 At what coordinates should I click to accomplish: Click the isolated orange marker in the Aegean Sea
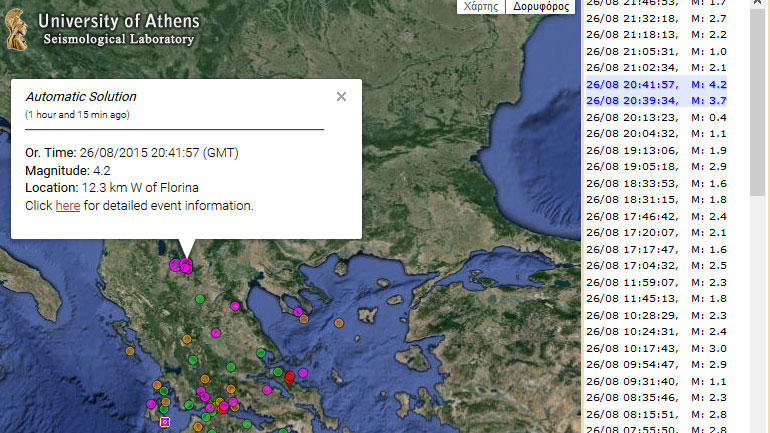pos(339,323)
